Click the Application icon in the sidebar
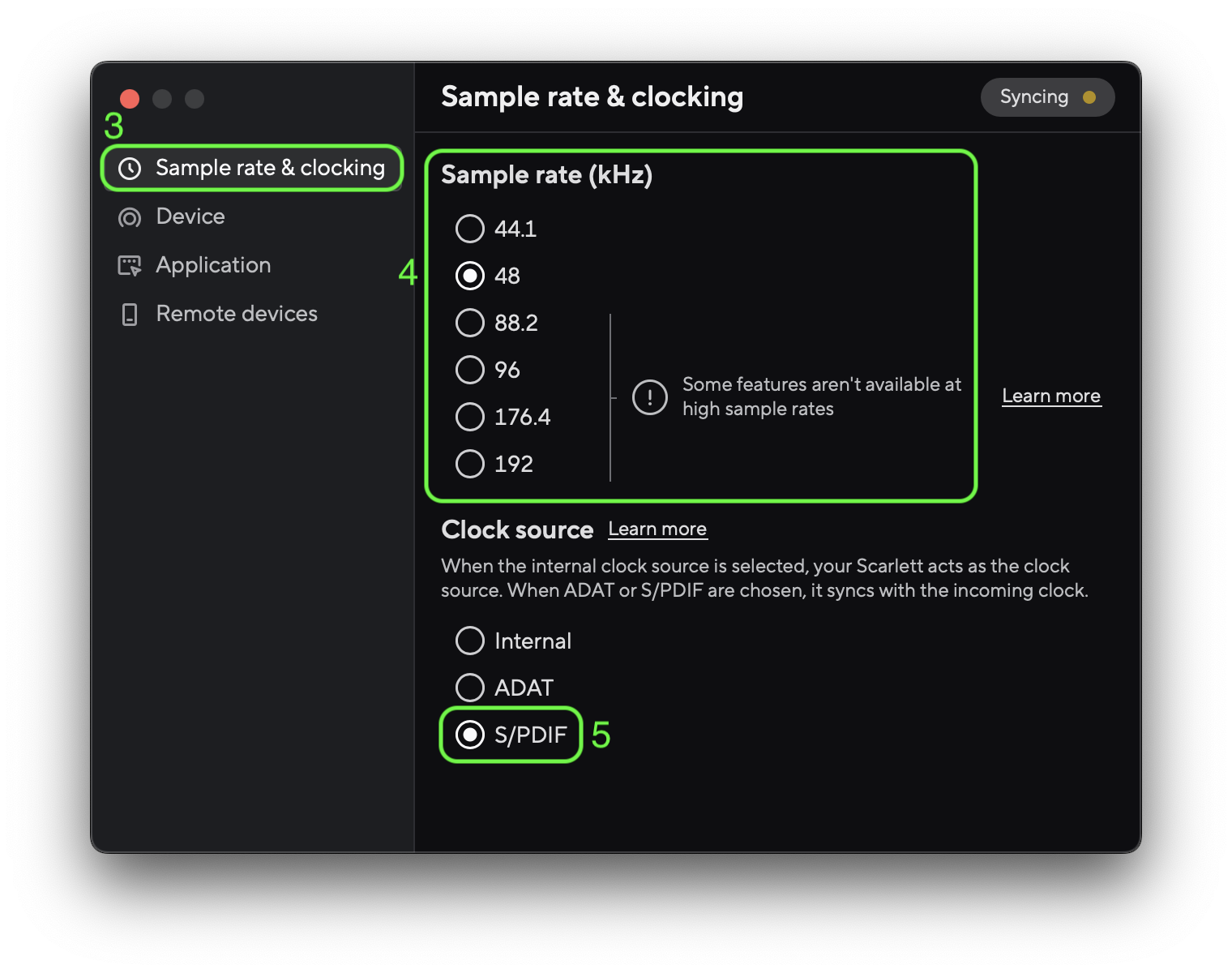The width and height of the screenshot is (1232, 973). point(129,265)
